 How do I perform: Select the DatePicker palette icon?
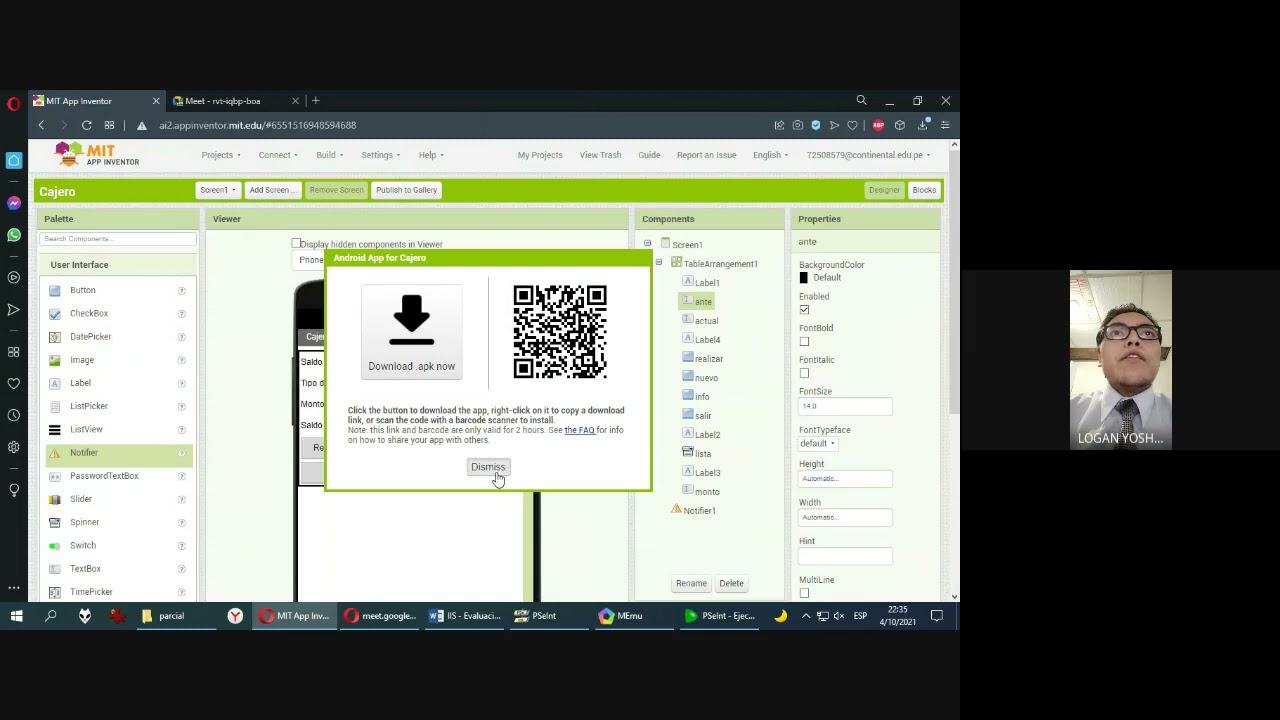tap(55, 337)
